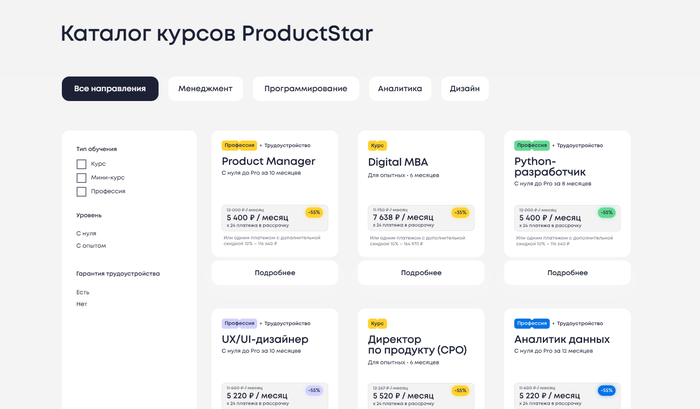Open the Программирование category tab
Viewport: 700px width, 409px height.
click(x=305, y=89)
